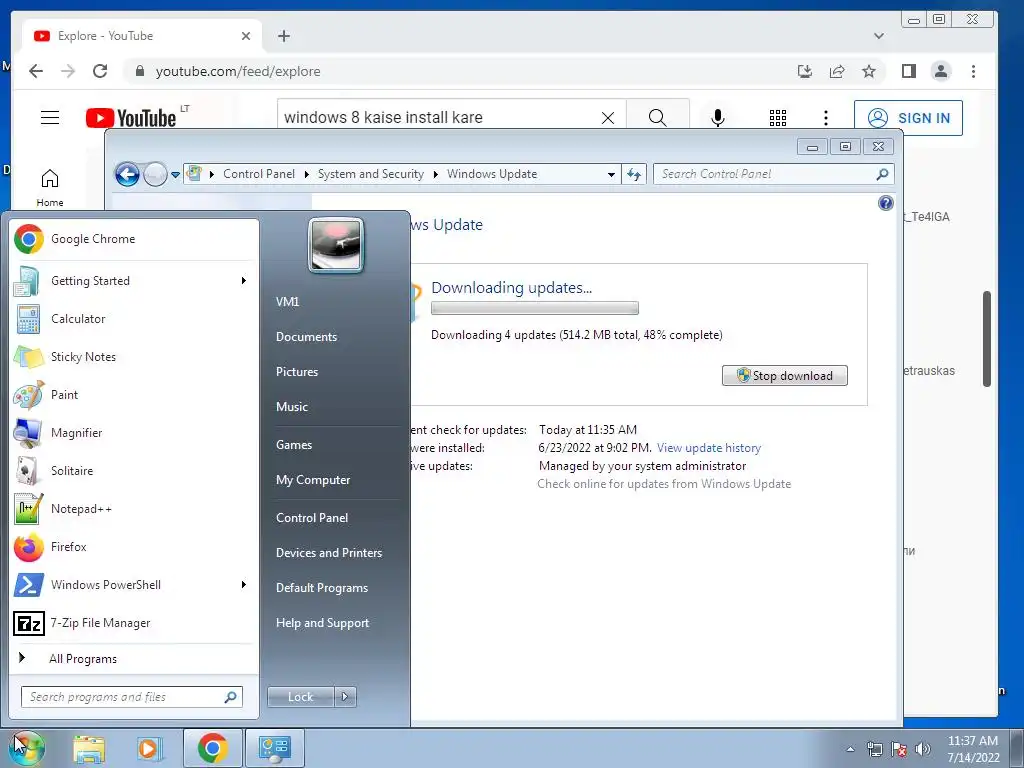Expand Getting Started submenu arrow
The width and height of the screenshot is (1024, 768).
[x=244, y=281]
